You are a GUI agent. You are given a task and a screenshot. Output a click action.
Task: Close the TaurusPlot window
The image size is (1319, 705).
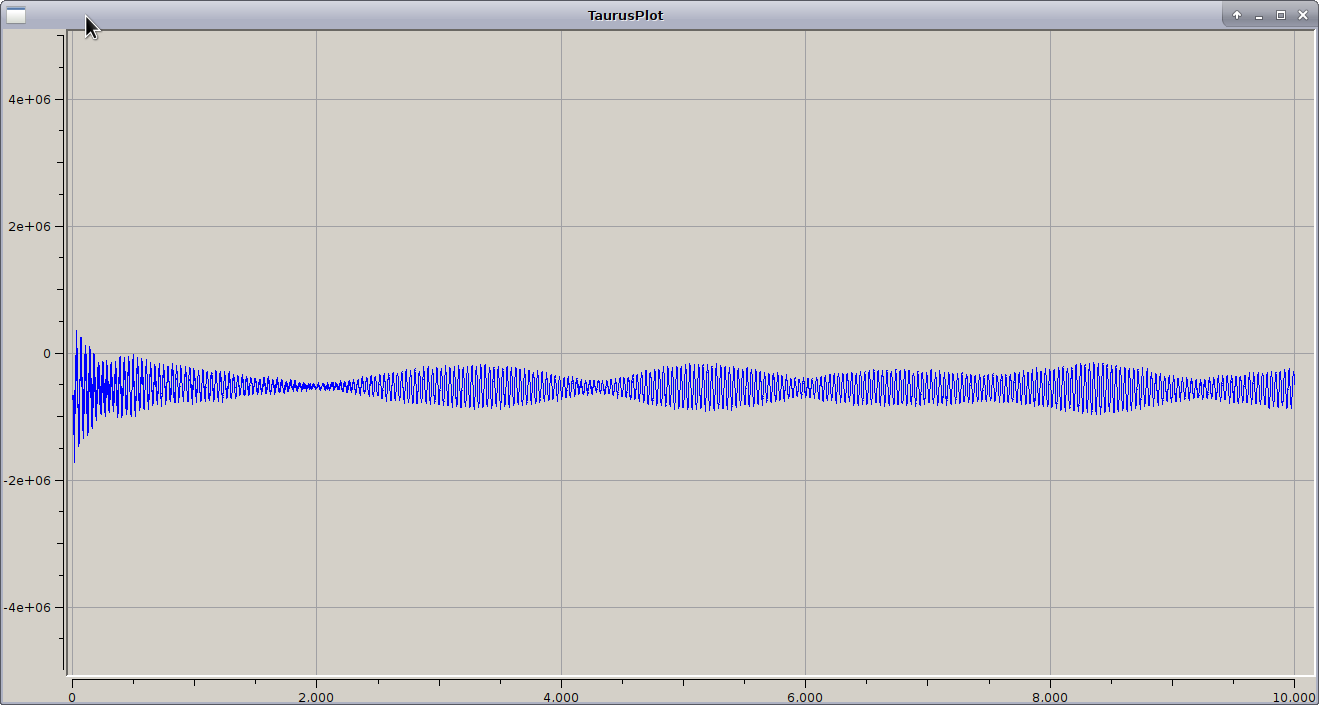(x=1303, y=15)
